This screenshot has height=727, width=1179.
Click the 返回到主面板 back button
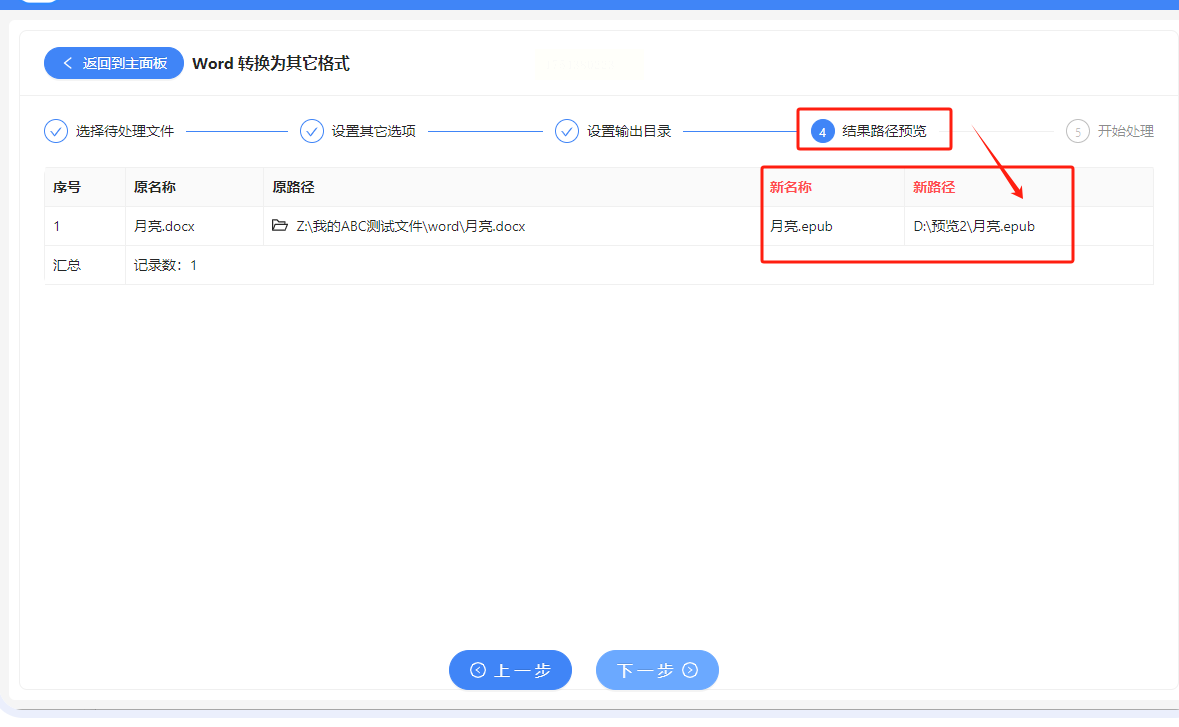click(114, 63)
